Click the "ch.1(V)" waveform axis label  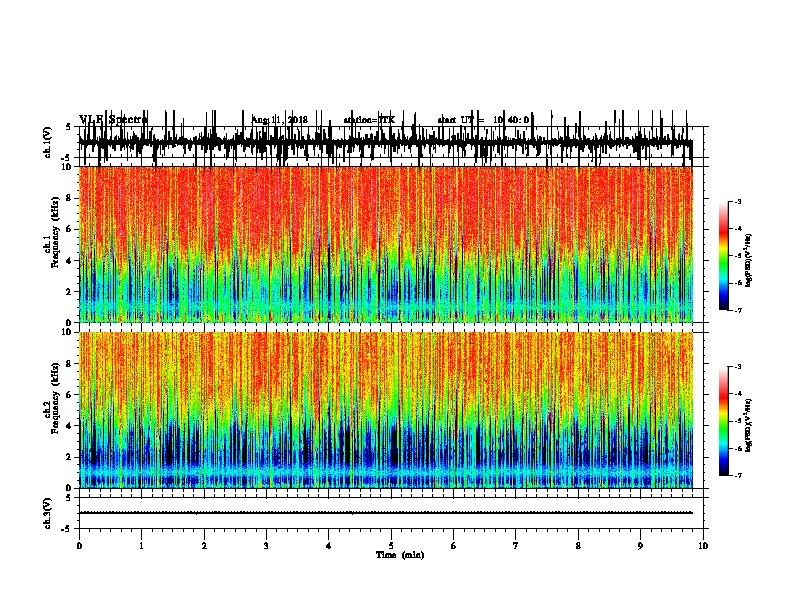click(47, 142)
